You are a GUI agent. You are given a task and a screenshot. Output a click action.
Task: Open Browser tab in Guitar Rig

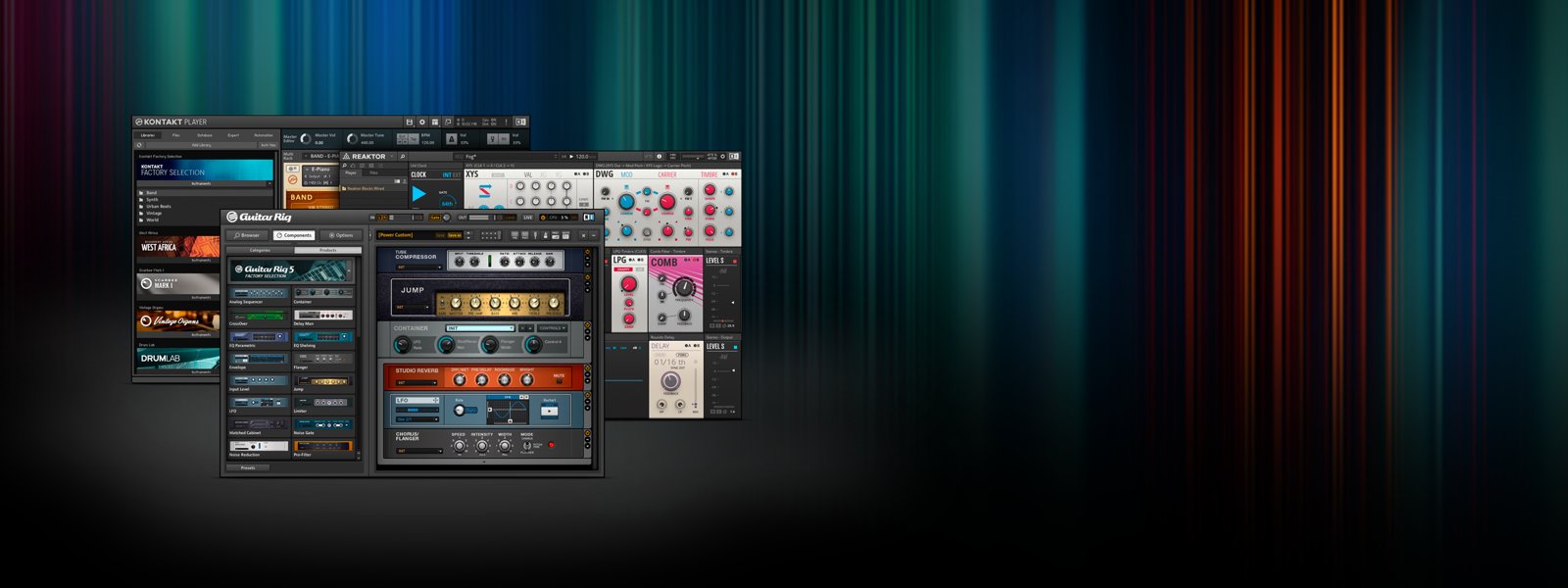tap(247, 235)
